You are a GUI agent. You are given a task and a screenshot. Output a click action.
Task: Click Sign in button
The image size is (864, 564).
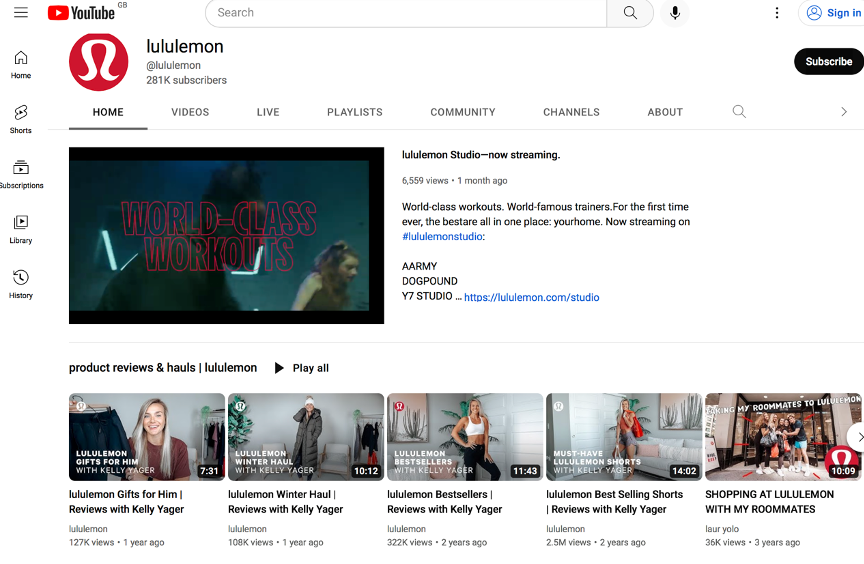[x=833, y=13]
